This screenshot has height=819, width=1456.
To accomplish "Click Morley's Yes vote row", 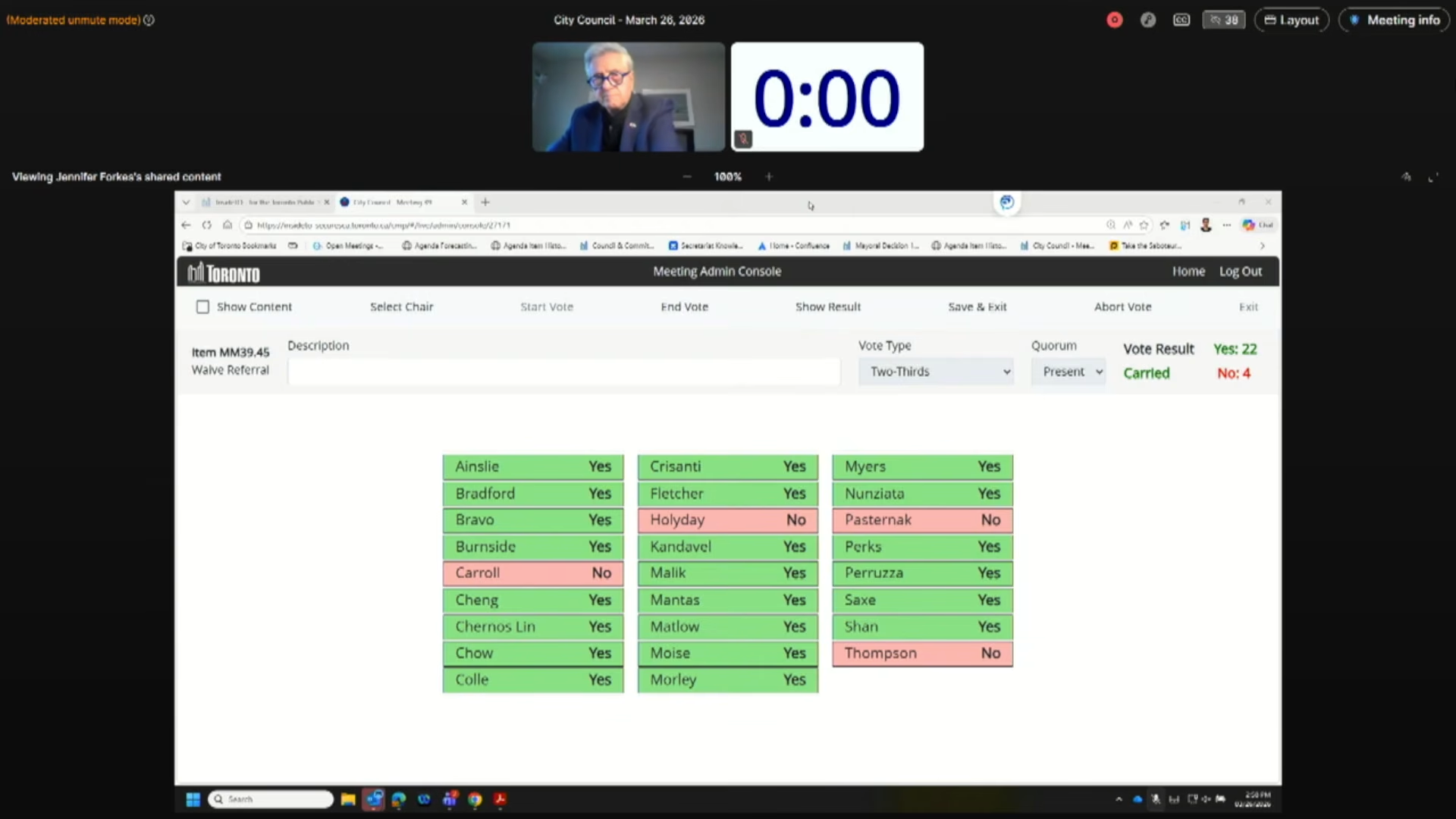I will 728,680.
